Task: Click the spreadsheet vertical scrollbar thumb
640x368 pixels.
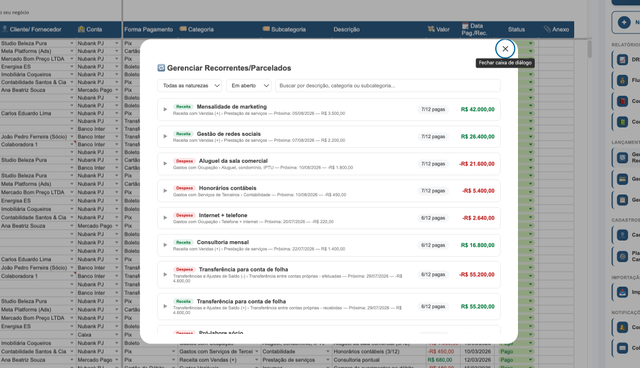Action: pyautogui.click(x=589, y=49)
